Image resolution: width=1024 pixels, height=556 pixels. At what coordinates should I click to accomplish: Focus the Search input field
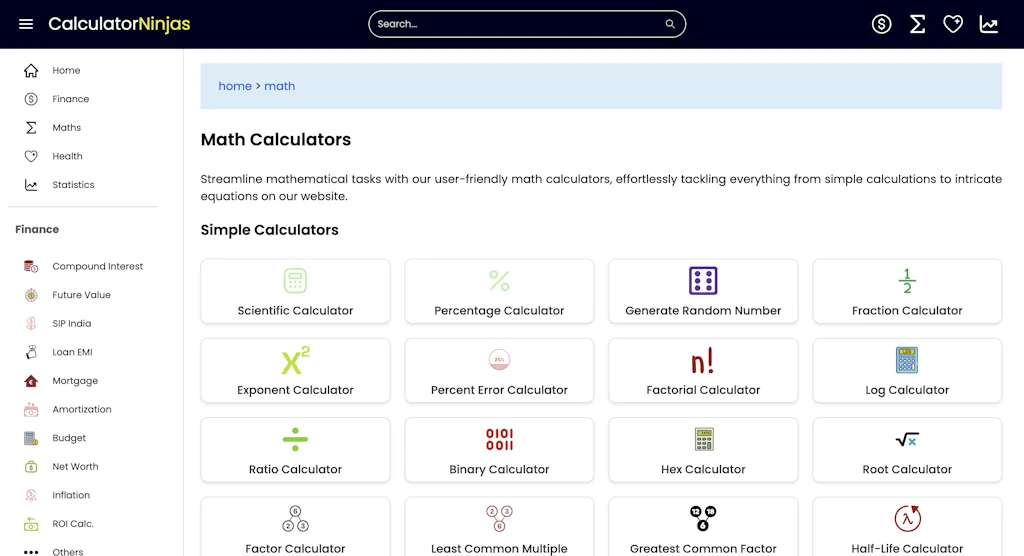click(x=527, y=24)
